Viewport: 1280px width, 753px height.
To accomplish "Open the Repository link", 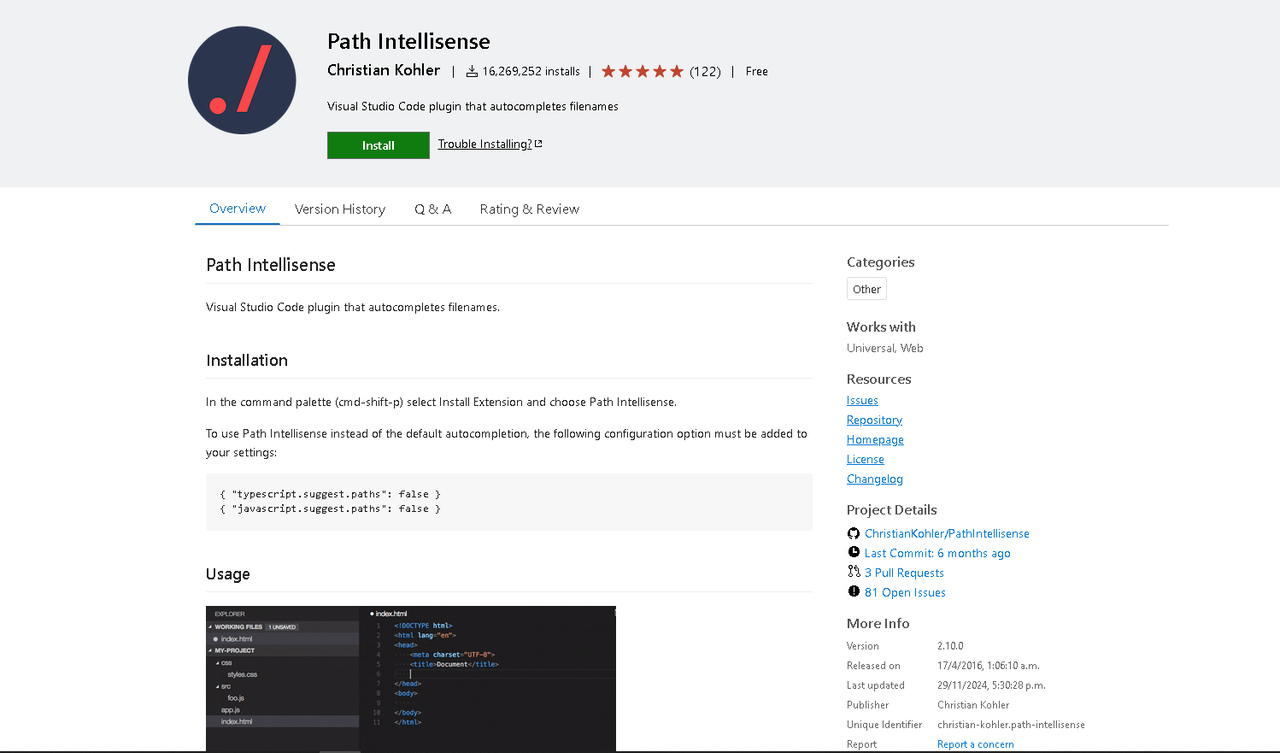I will click(874, 420).
